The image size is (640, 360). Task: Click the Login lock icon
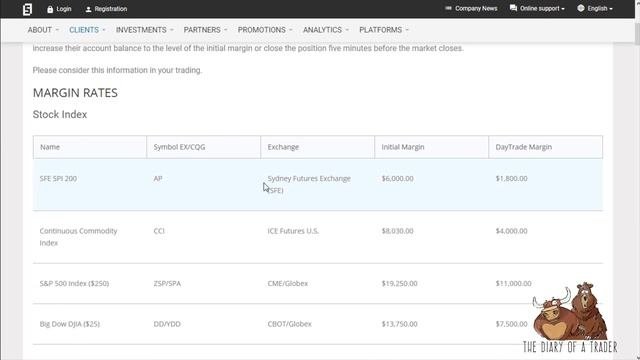click(x=50, y=9)
